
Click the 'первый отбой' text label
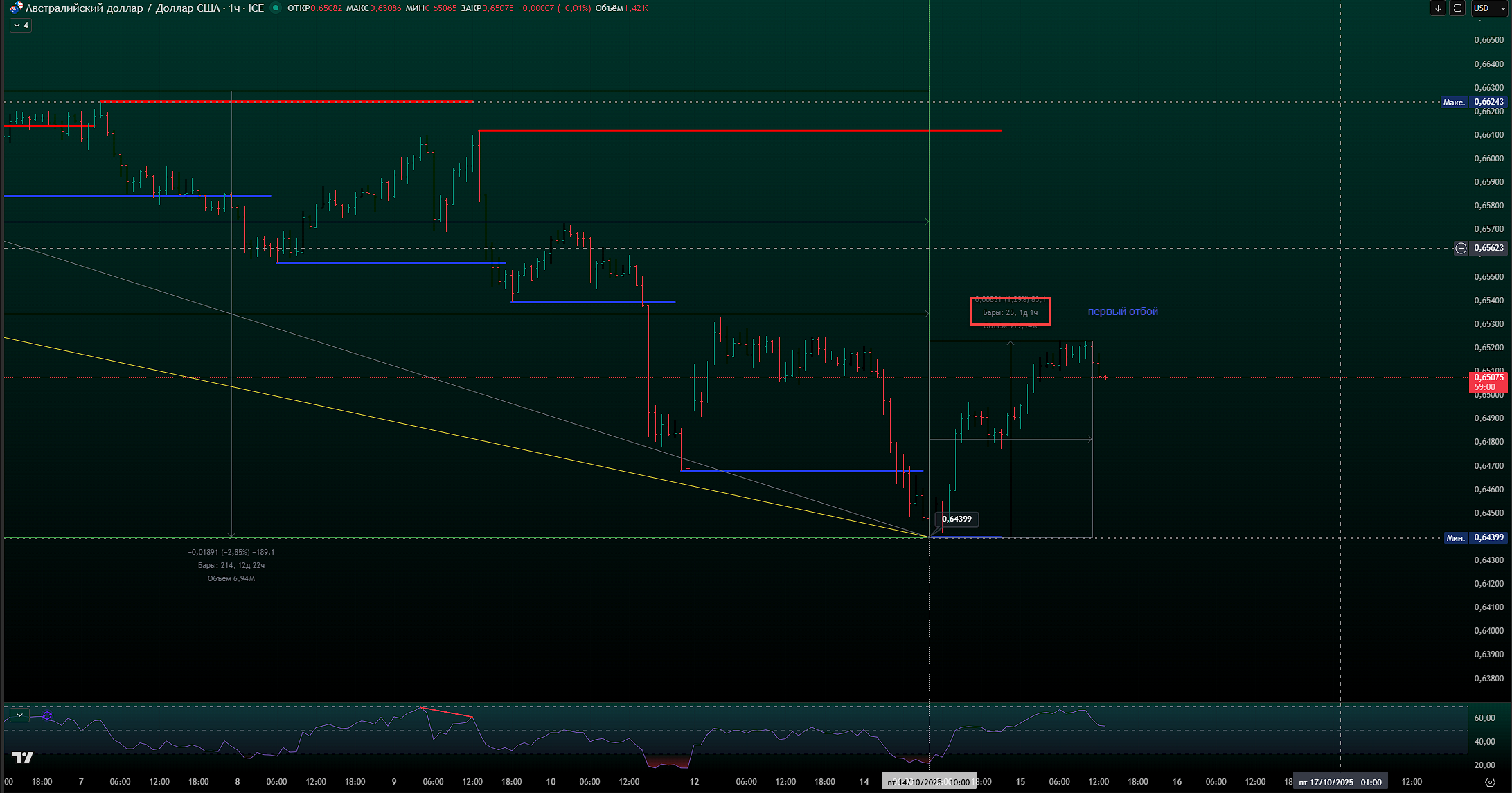(x=1122, y=312)
